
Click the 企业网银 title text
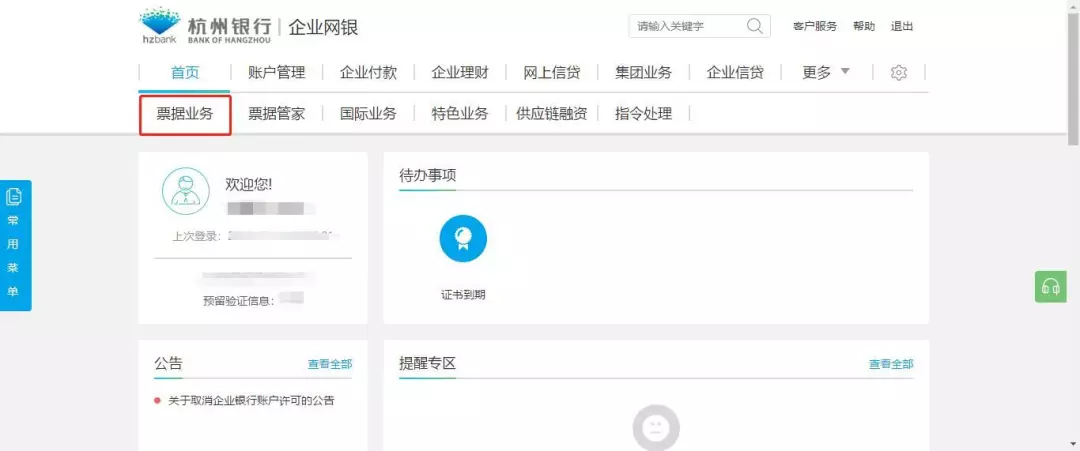(x=323, y=28)
